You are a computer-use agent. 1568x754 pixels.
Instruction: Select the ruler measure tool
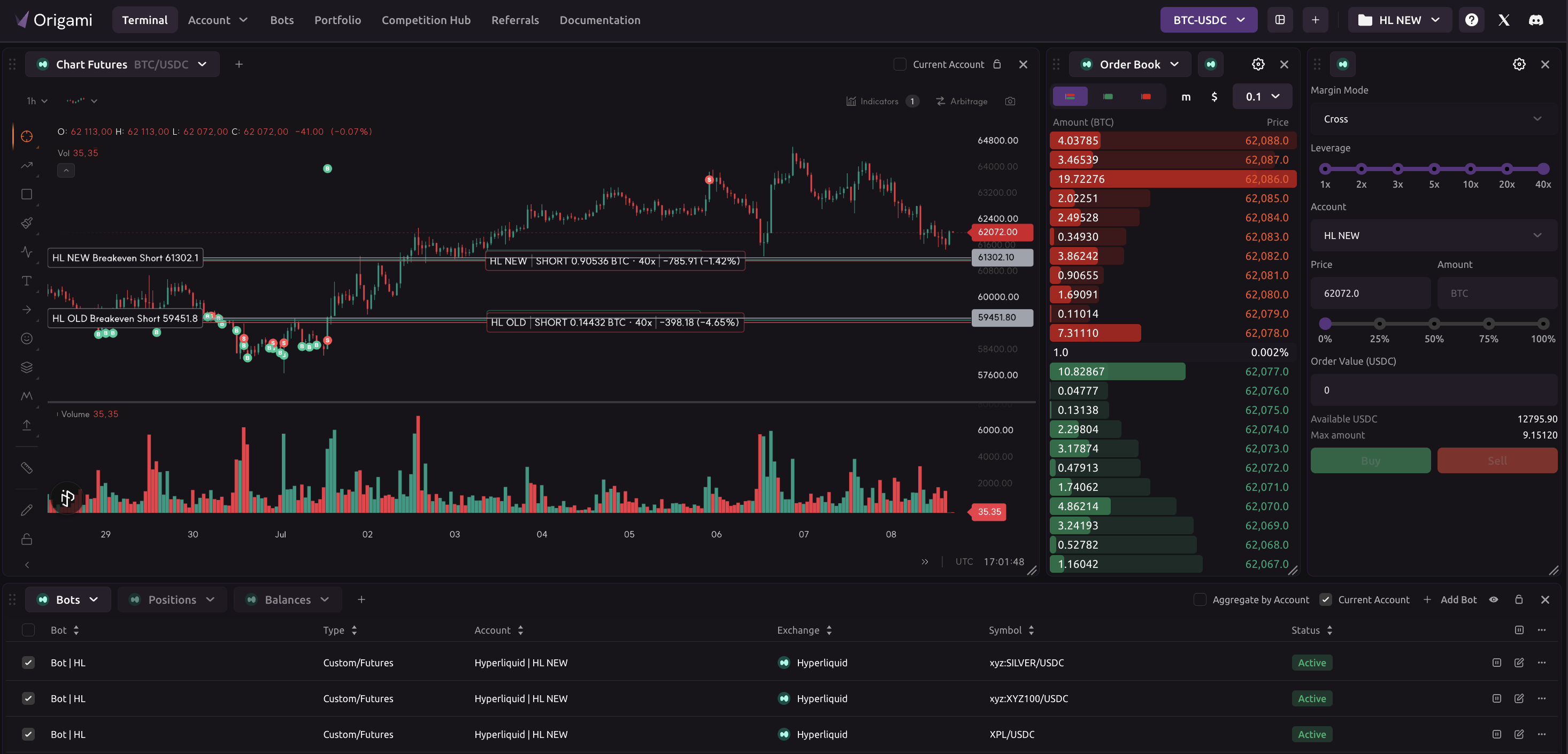point(27,467)
